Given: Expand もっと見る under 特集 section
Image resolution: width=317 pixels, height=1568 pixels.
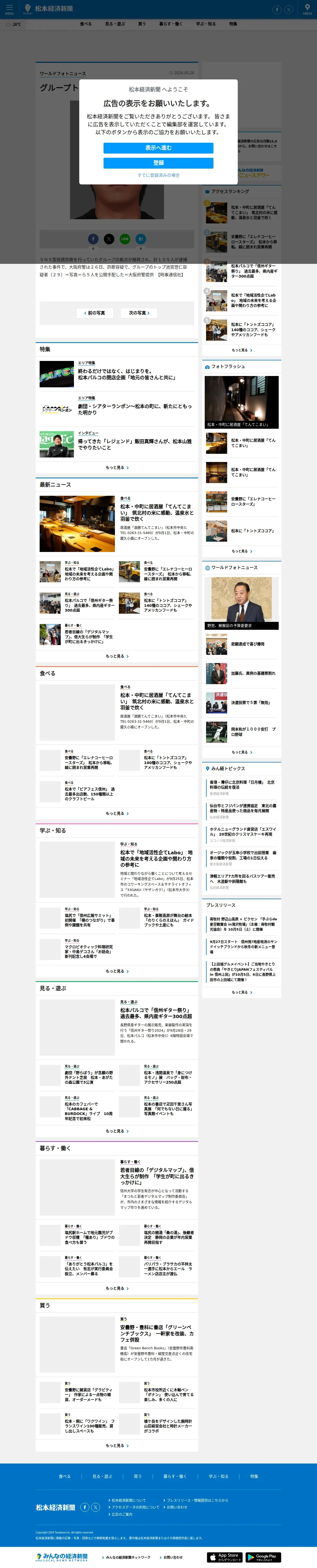Looking at the screenshot, I should [117, 468].
